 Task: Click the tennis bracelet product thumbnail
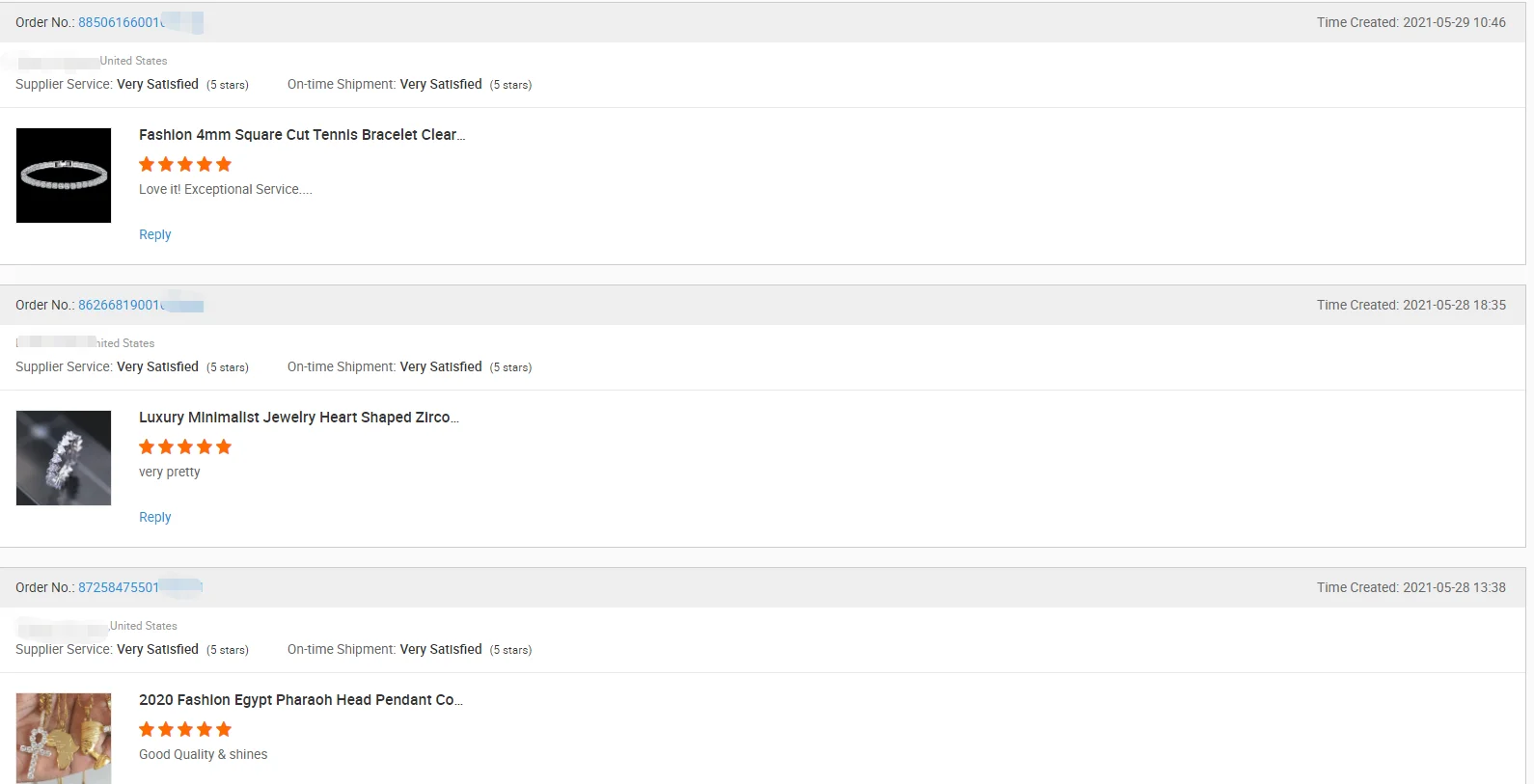[64, 176]
